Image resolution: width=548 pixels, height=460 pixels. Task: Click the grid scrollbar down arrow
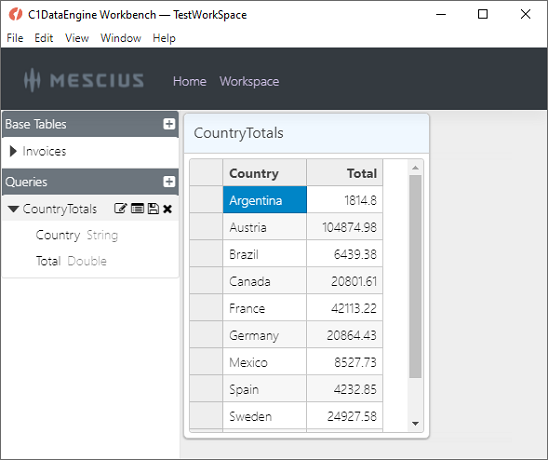tap(415, 424)
